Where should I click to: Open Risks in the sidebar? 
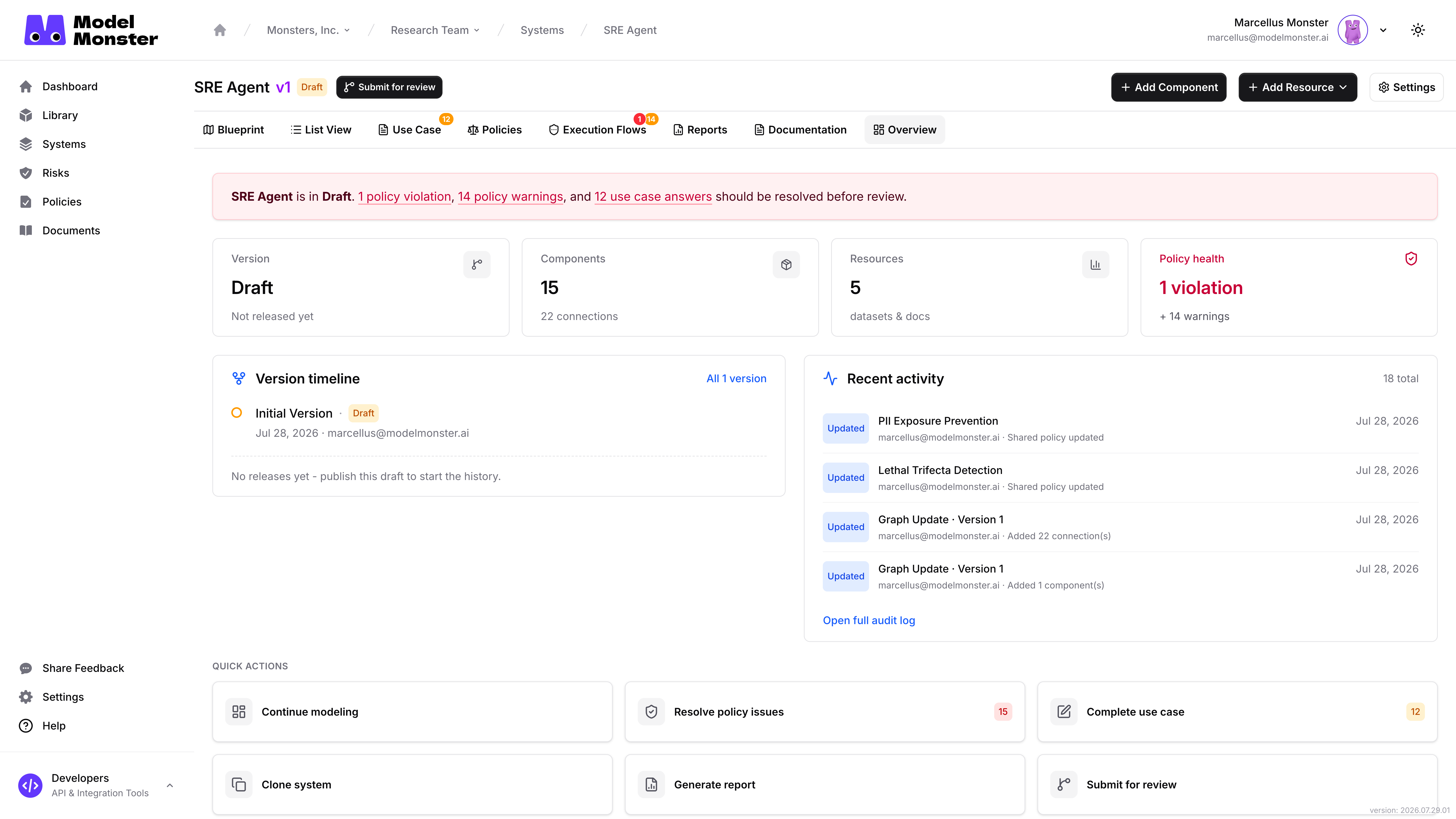point(55,173)
